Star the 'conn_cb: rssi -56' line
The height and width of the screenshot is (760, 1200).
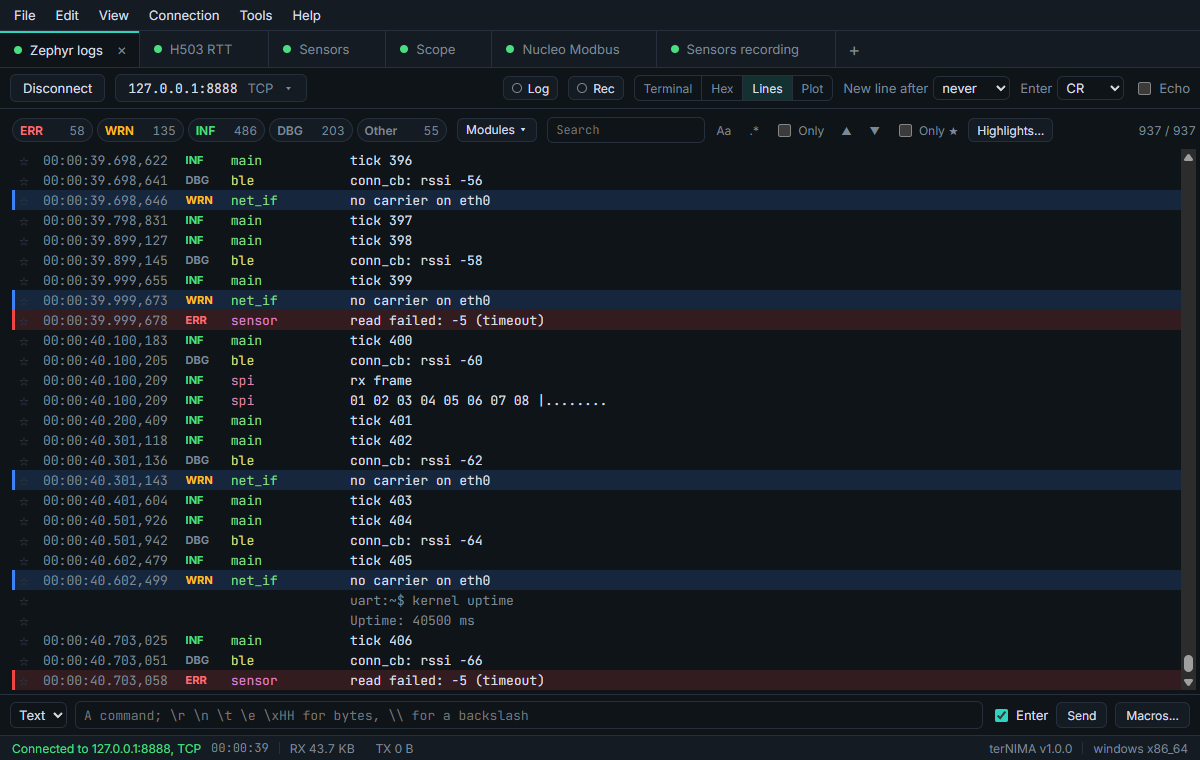(24, 181)
